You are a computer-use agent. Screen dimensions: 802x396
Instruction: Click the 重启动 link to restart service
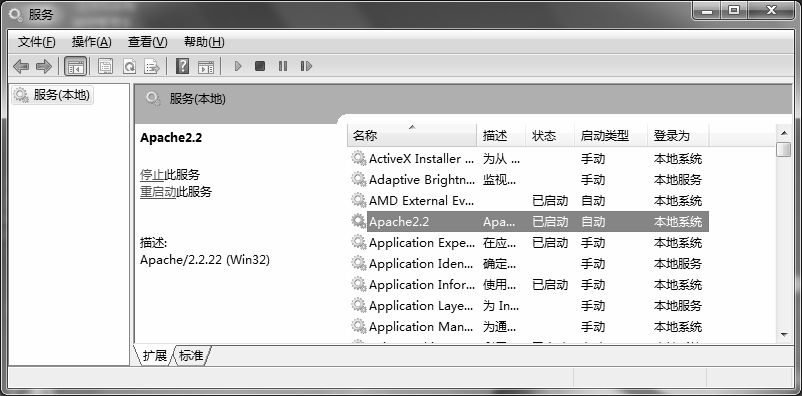[x=158, y=192]
